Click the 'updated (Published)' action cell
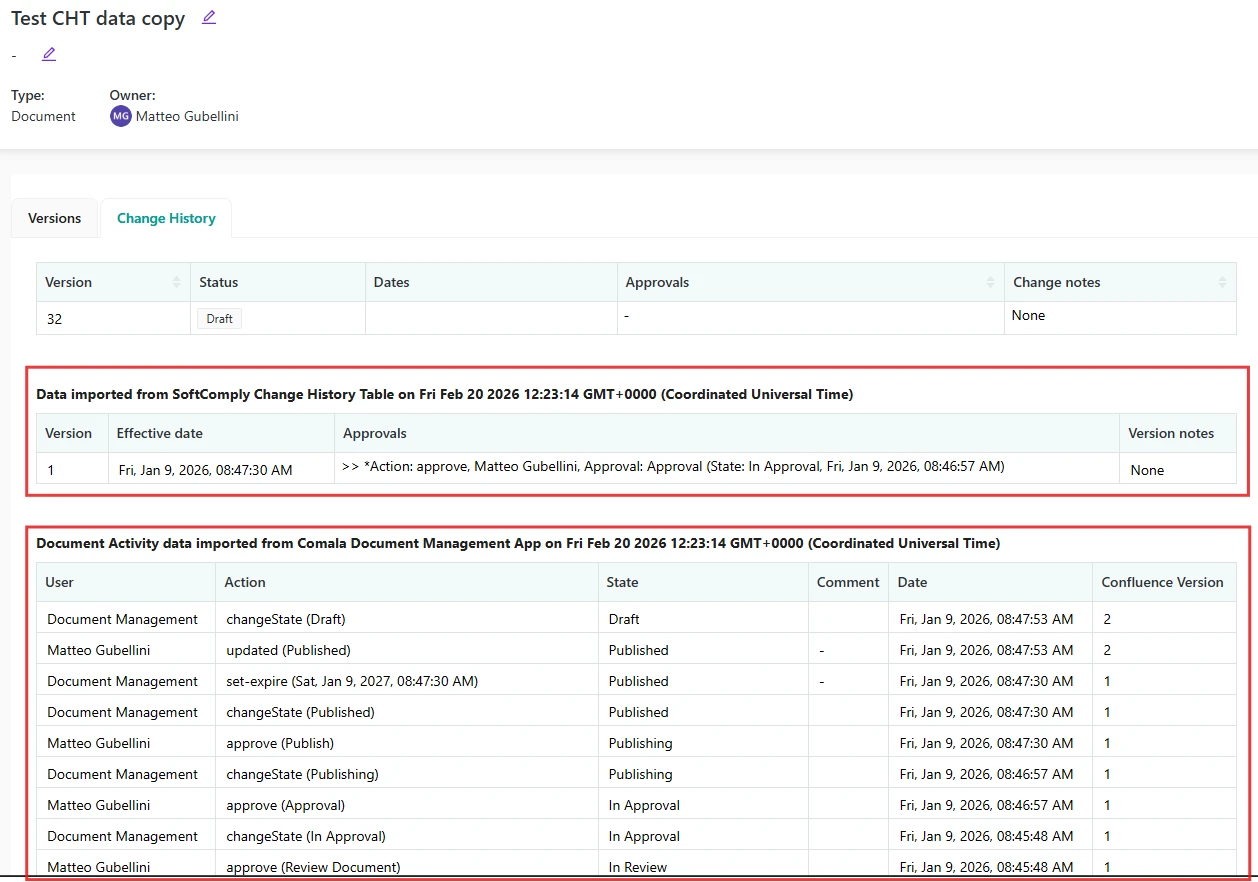The image size is (1258, 882). pos(288,650)
